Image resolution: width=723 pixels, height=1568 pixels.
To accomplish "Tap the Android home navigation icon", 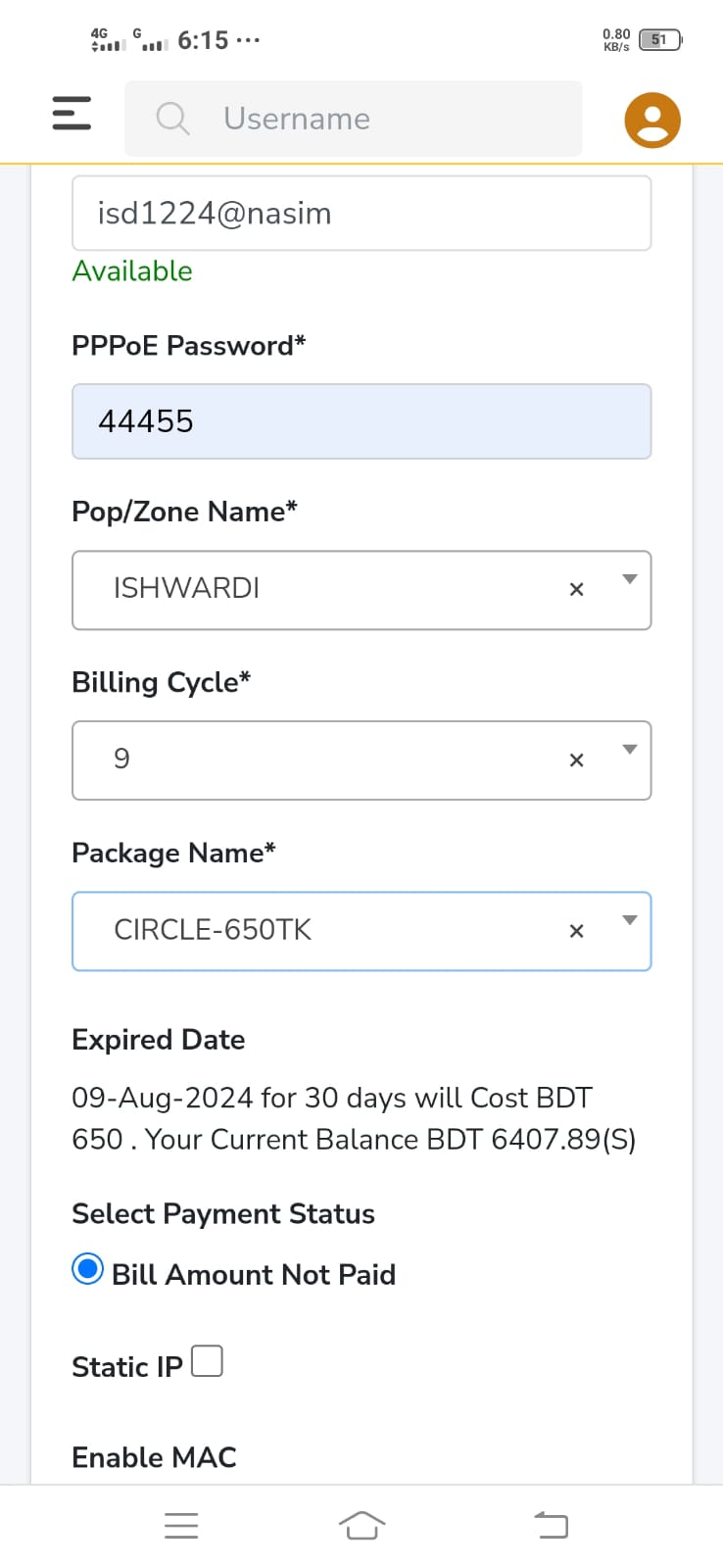I will (361, 1525).
